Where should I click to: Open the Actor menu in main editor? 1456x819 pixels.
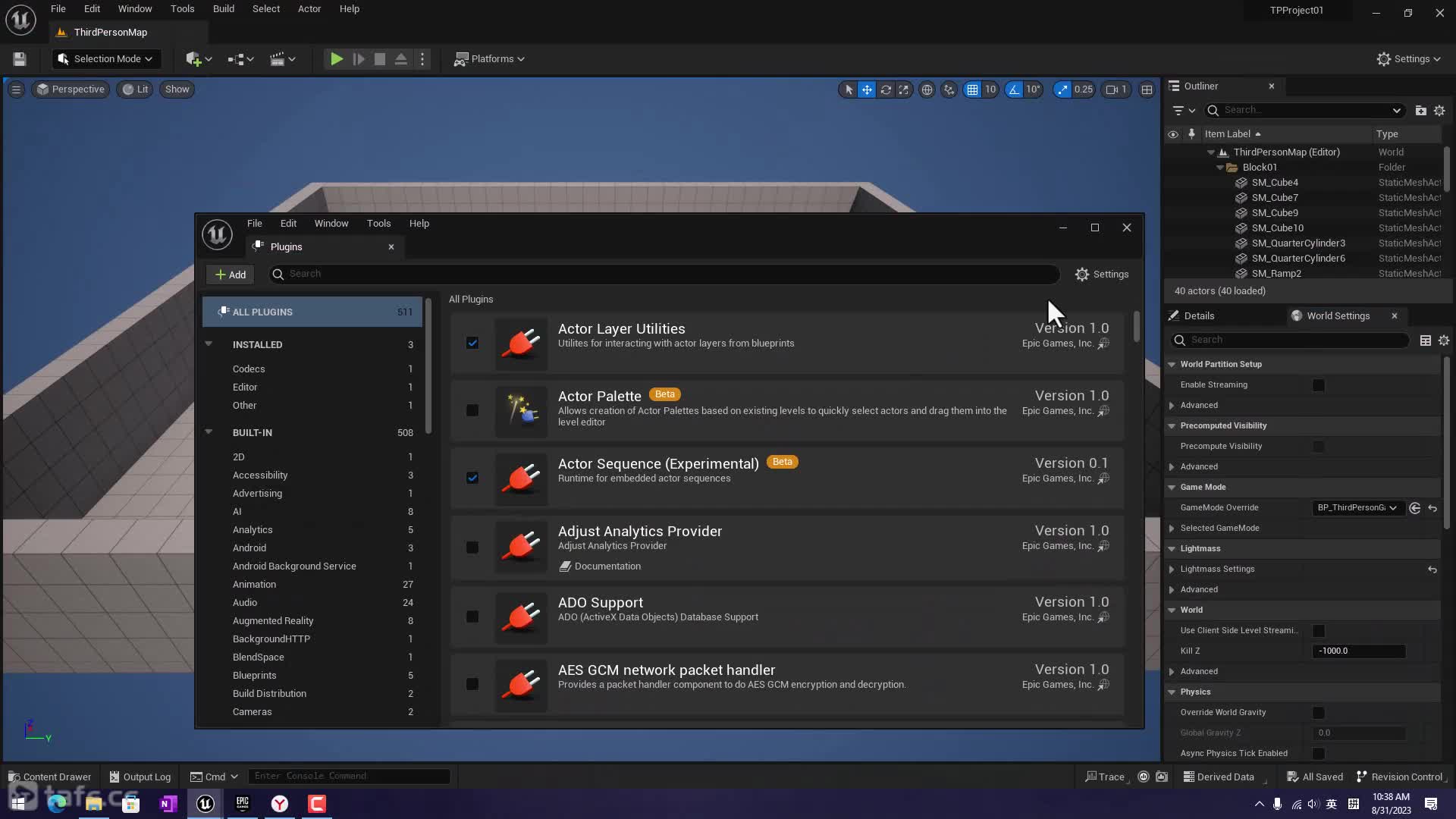coord(309,9)
